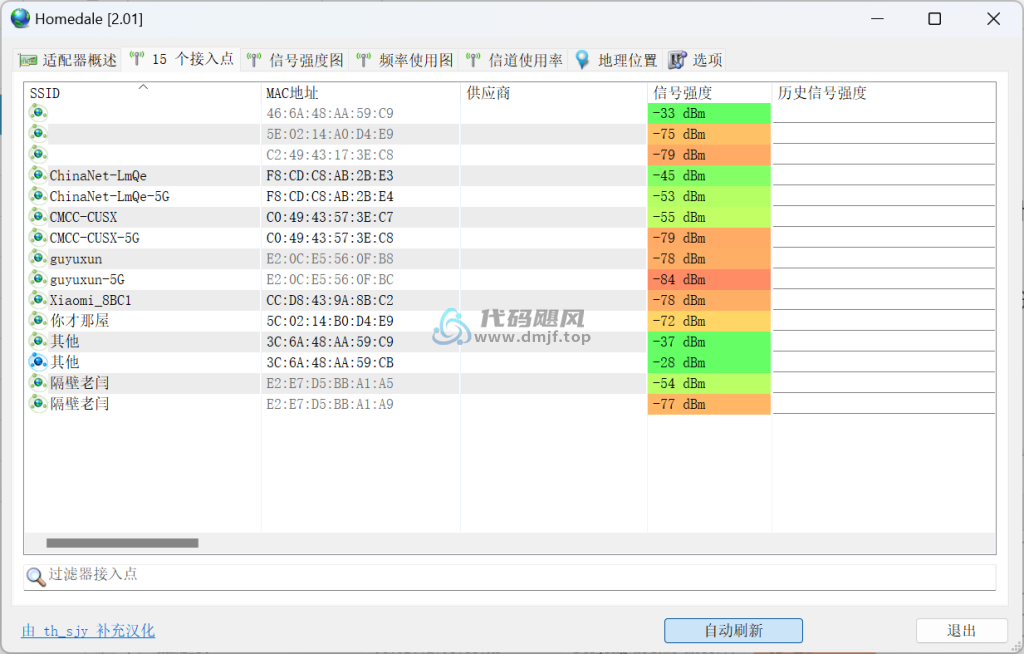Click the icon of row with MAC C2:49:43:17:3E:C8
This screenshot has width=1024, height=654.
coord(39,155)
